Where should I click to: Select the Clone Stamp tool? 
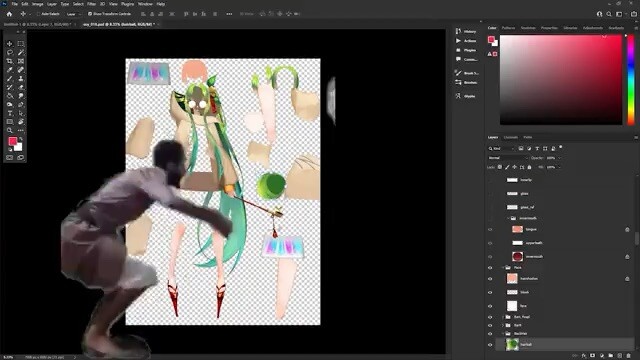point(20,78)
